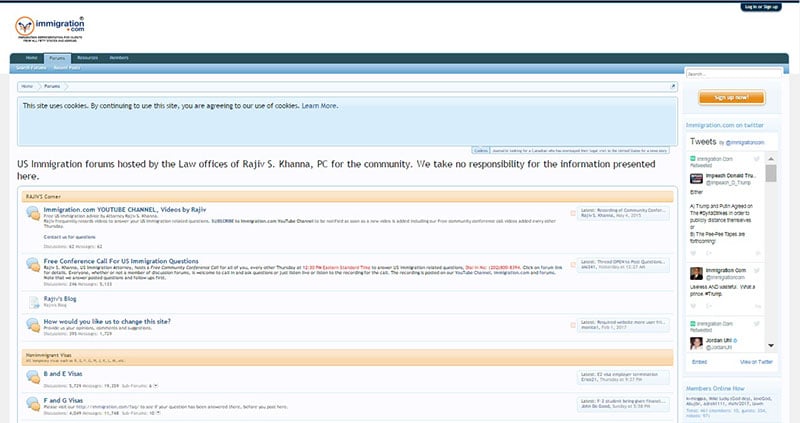The image size is (800, 423).
Task: Open the B and E Visas forum
Action: [63, 374]
